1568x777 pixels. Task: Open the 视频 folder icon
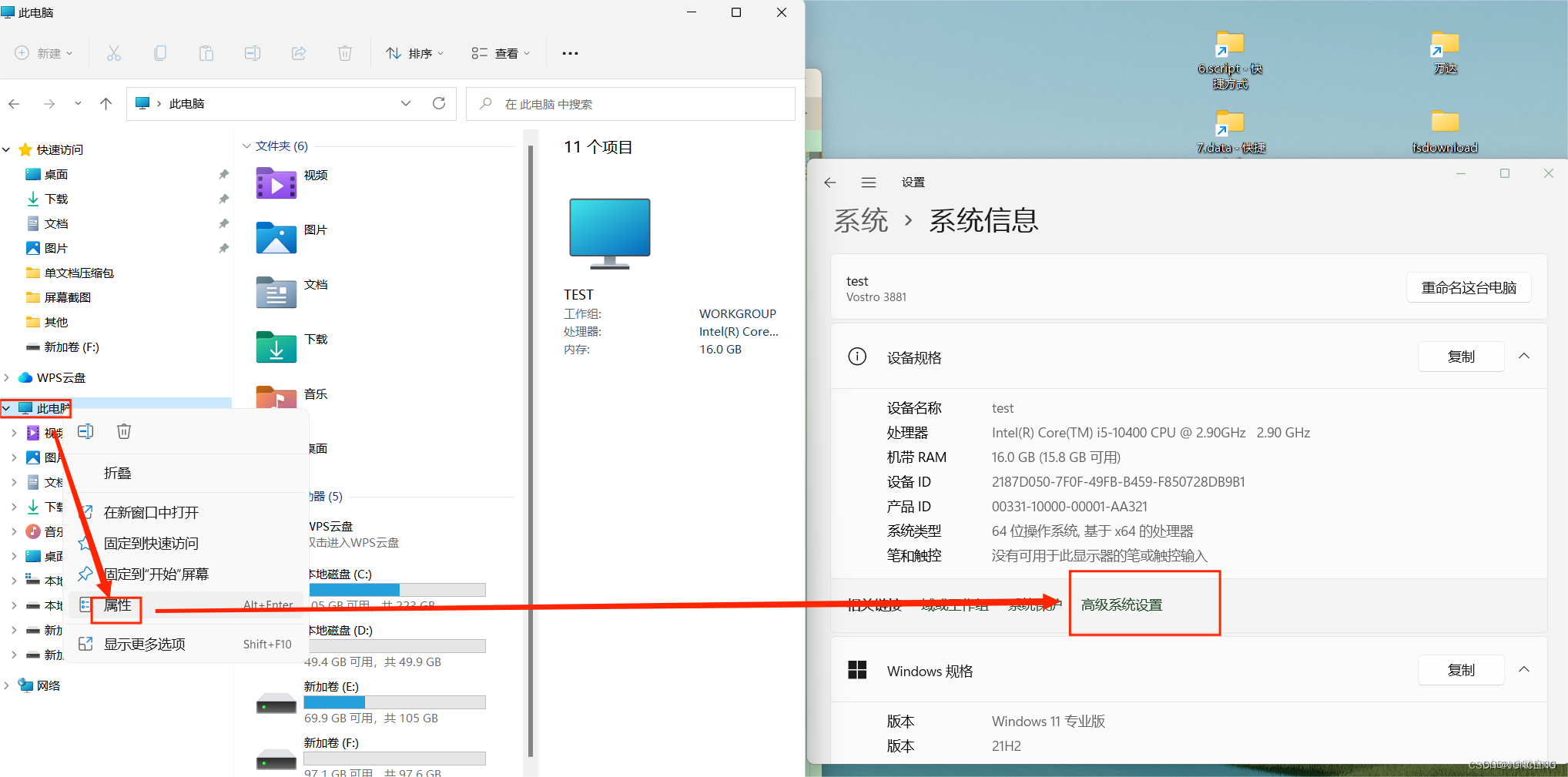click(276, 184)
